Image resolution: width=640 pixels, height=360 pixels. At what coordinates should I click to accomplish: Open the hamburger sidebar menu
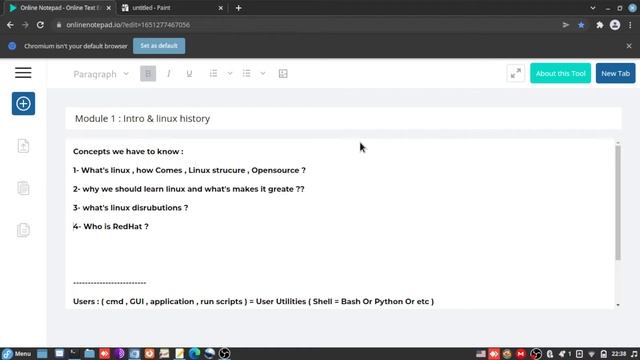[23, 73]
